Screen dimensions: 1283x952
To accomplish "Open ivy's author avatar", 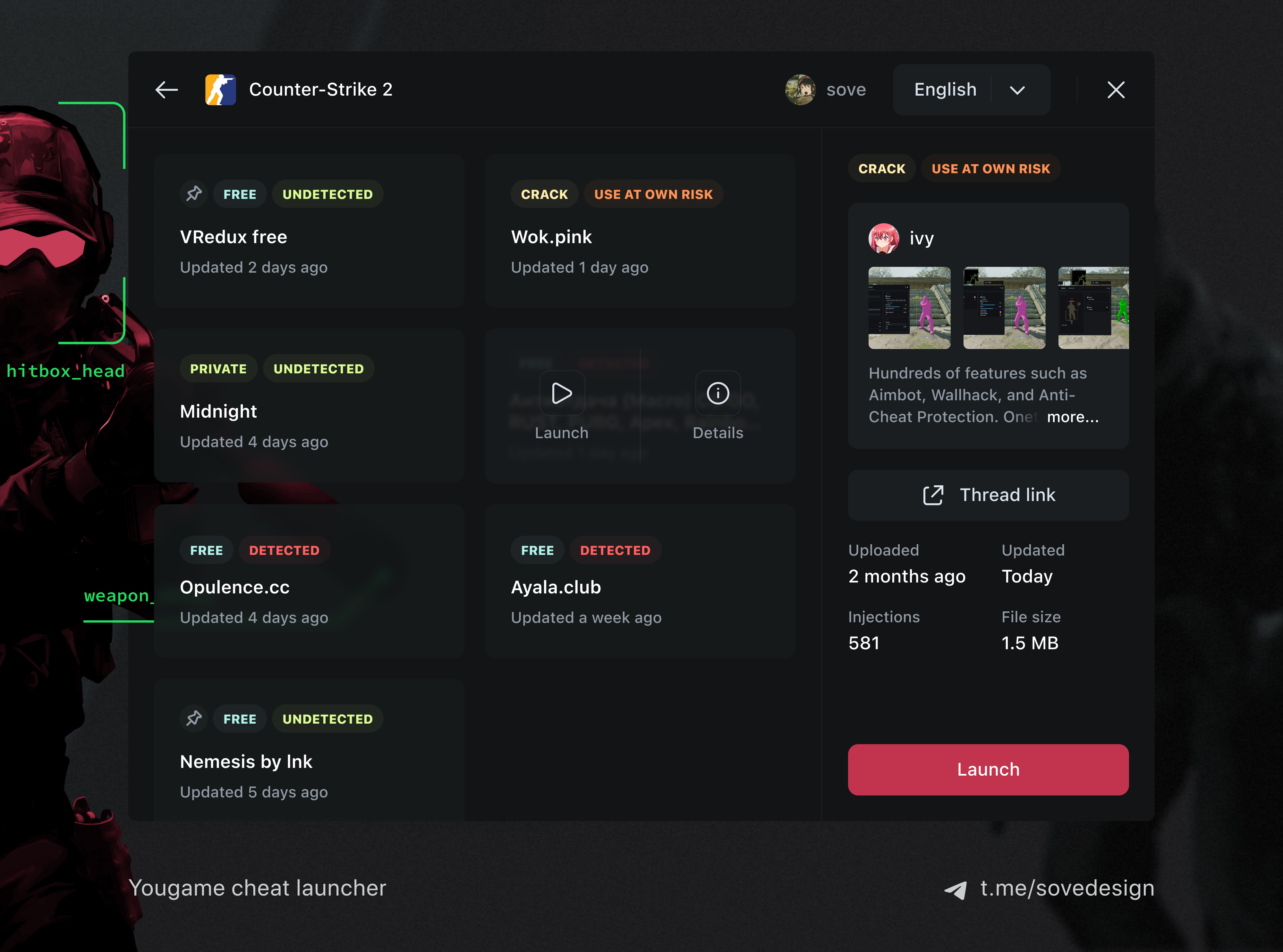I will tap(884, 238).
